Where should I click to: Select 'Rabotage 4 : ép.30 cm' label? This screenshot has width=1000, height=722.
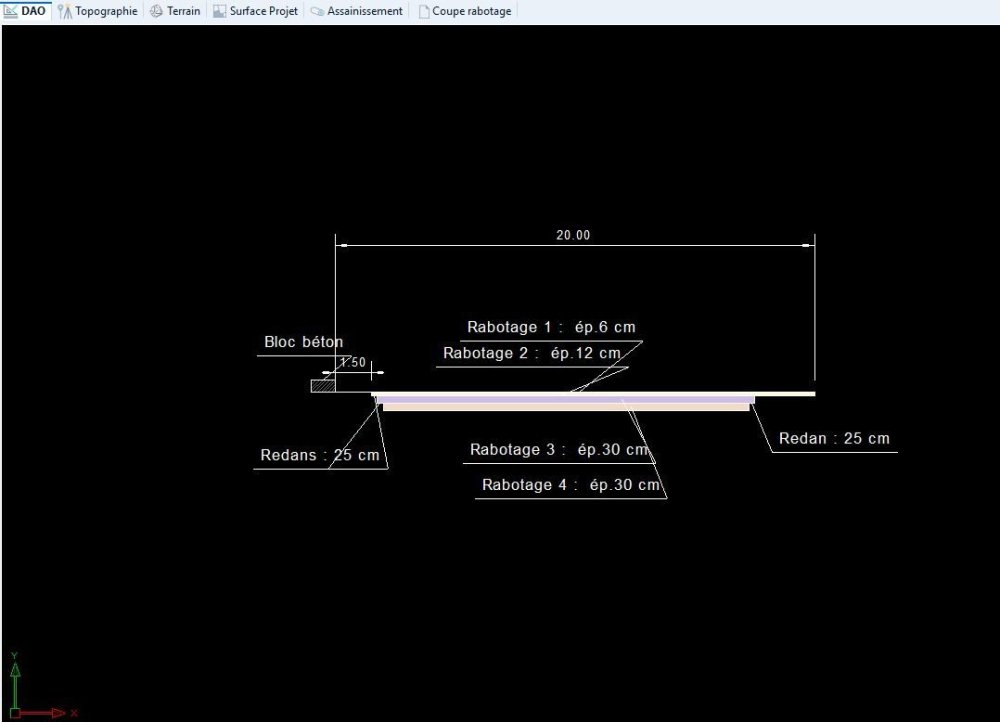571,485
